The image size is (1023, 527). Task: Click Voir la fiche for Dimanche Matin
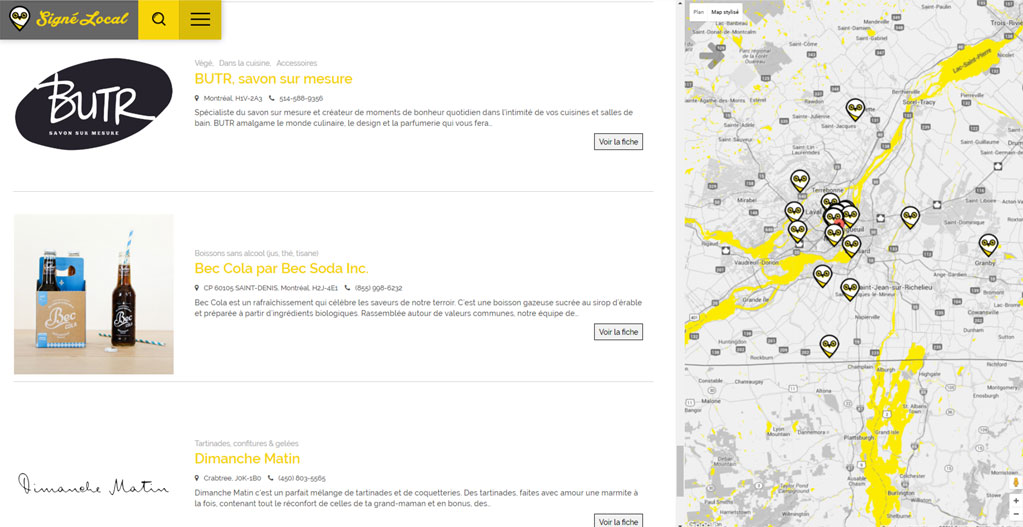[618, 521]
